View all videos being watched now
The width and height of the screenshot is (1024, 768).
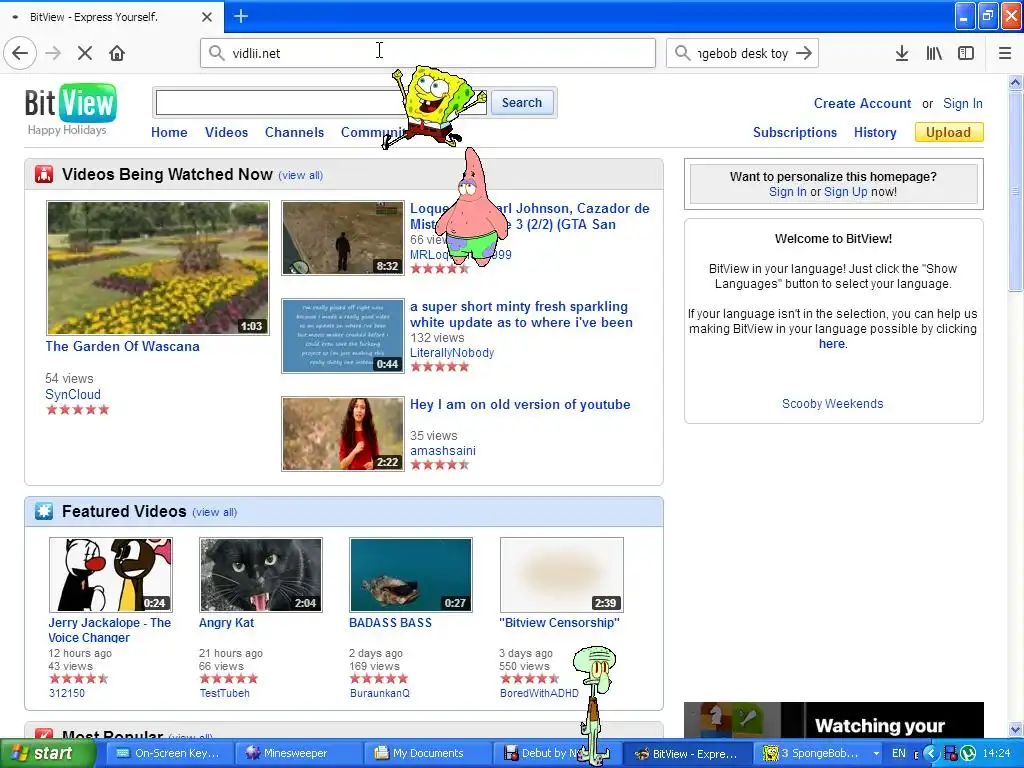[x=300, y=175]
